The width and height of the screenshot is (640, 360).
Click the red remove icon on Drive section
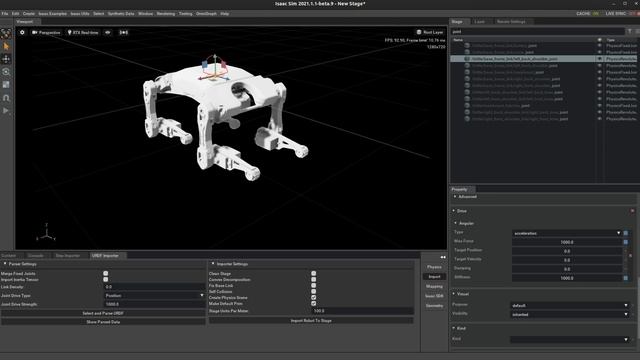tap(632, 211)
